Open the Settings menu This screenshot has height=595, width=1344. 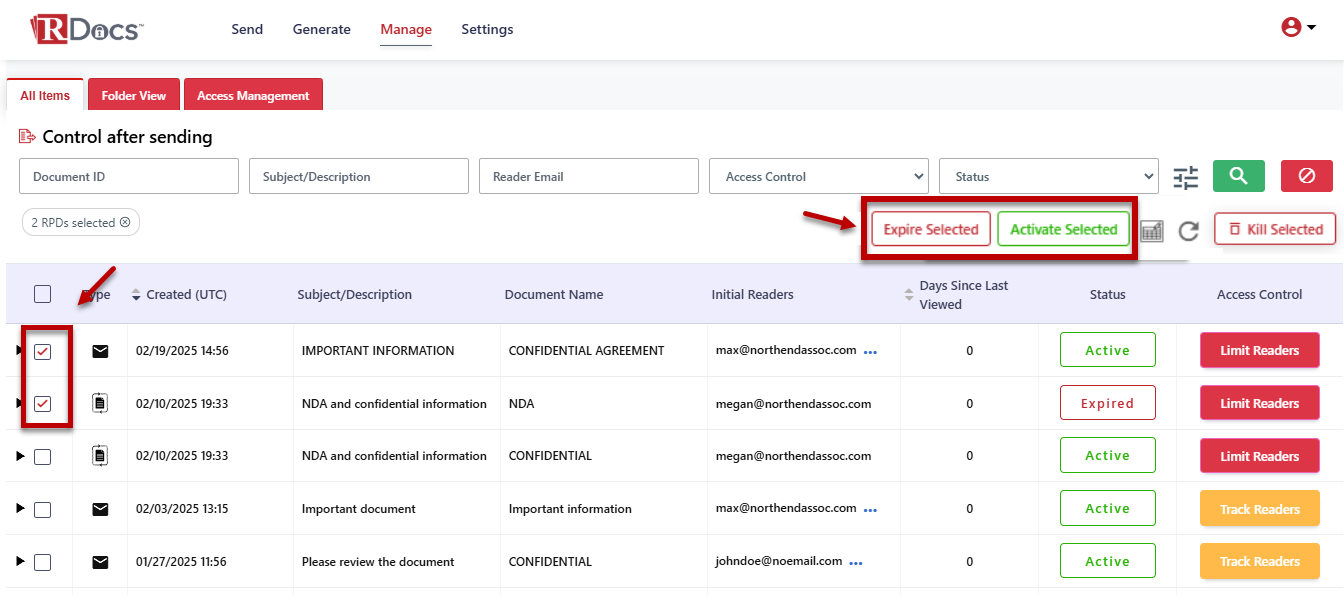pos(487,30)
